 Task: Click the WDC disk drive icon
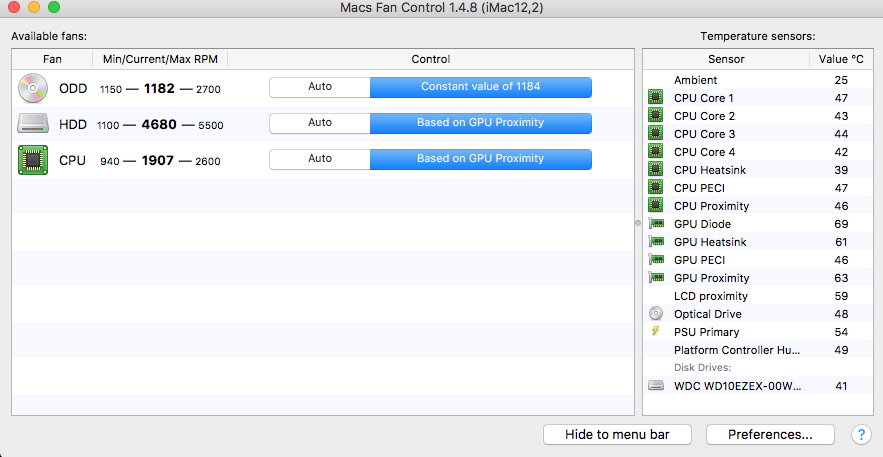(x=655, y=386)
